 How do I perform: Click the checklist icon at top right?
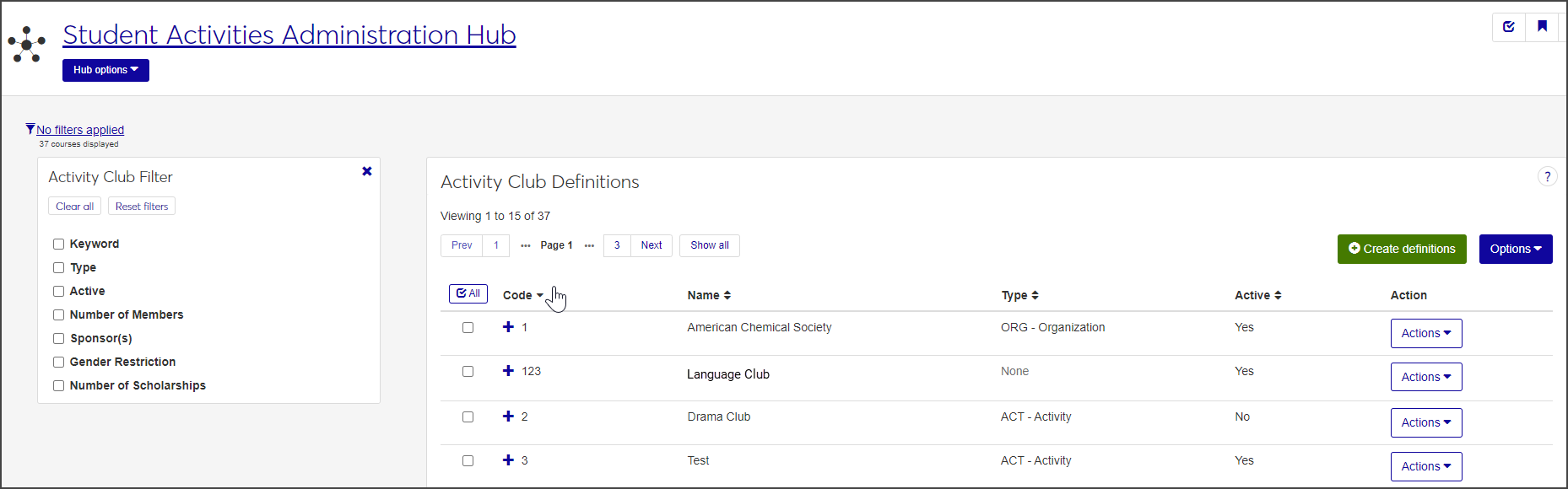[1509, 27]
